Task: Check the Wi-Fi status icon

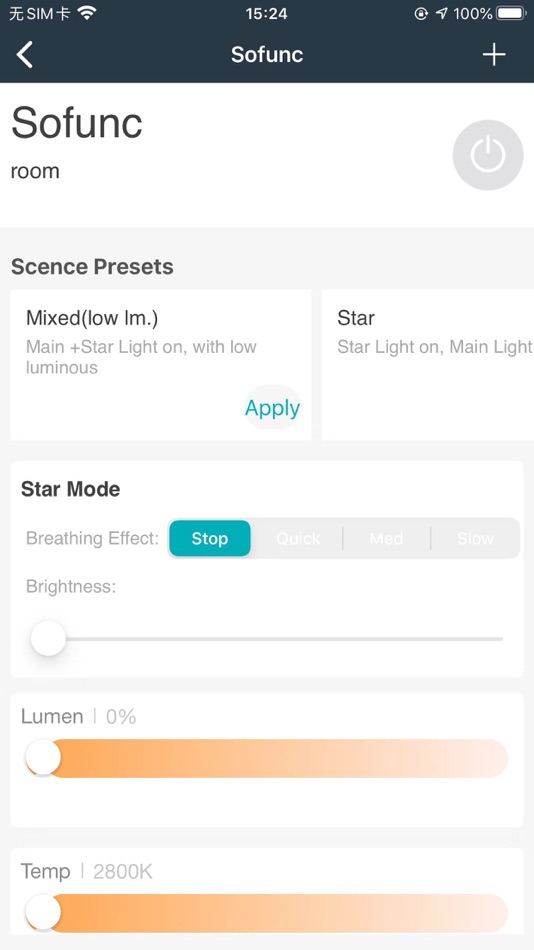Action: point(87,13)
